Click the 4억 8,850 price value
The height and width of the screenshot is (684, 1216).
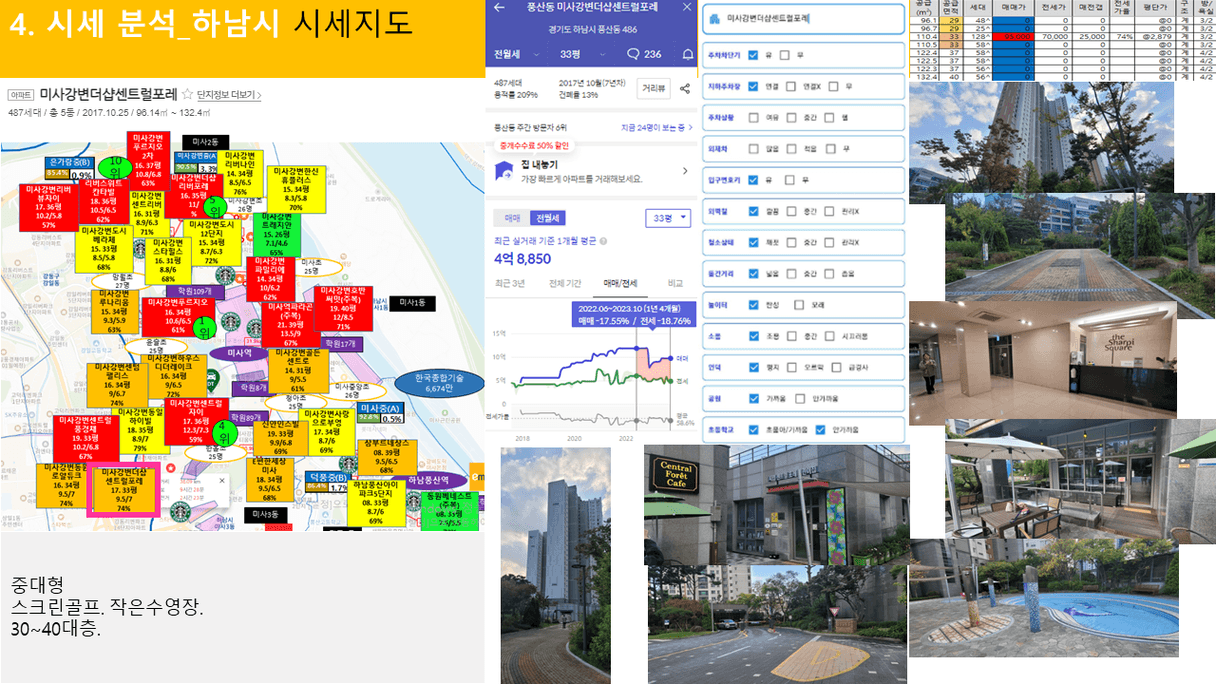[x=523, y=258]
